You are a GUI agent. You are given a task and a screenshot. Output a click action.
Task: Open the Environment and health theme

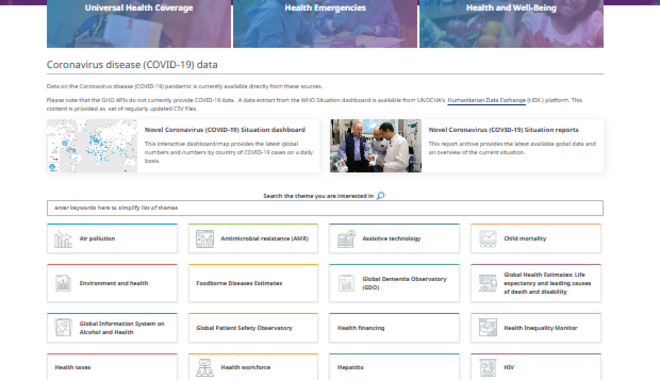[x=112, y=283]
